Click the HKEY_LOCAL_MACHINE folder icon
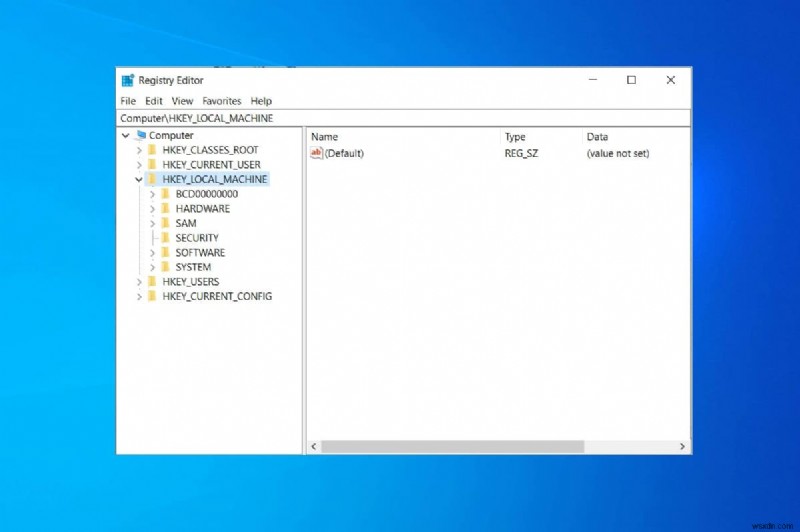This screenshot has width=800, height=532. click(x=152, y=179)
